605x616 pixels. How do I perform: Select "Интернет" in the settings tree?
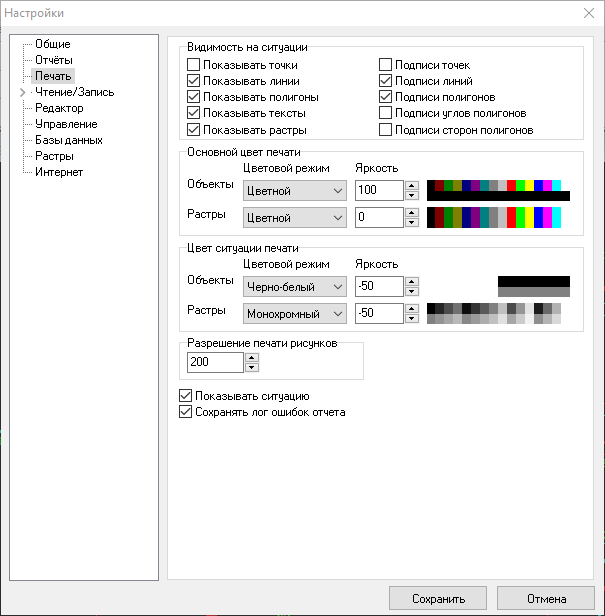pos(59,172)
